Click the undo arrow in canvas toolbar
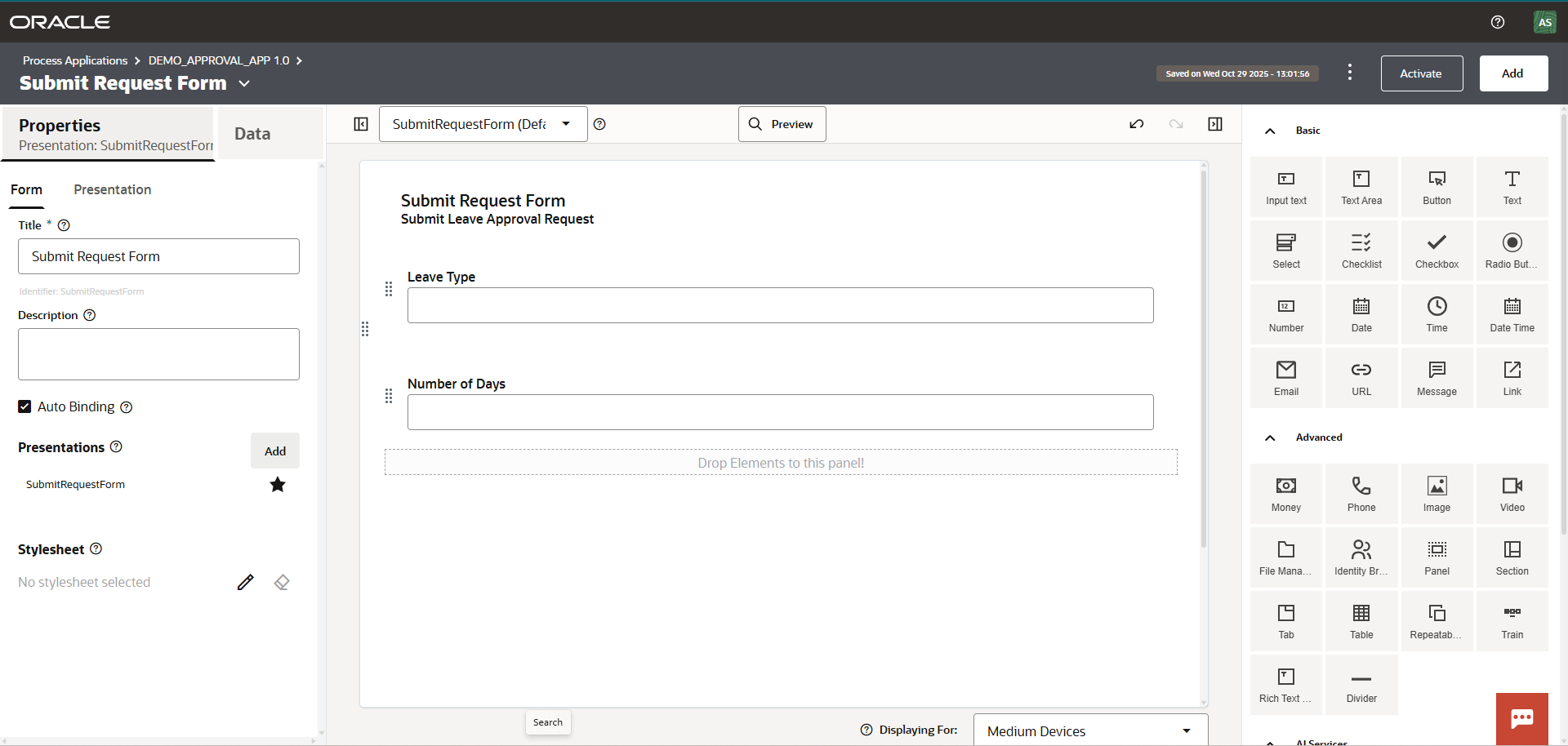 1136,124
